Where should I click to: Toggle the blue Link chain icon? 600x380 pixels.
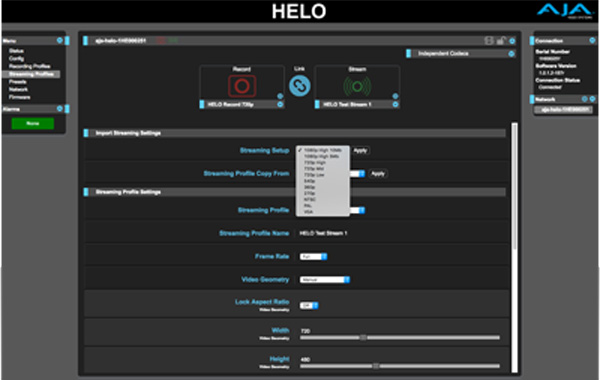point(300,85)
